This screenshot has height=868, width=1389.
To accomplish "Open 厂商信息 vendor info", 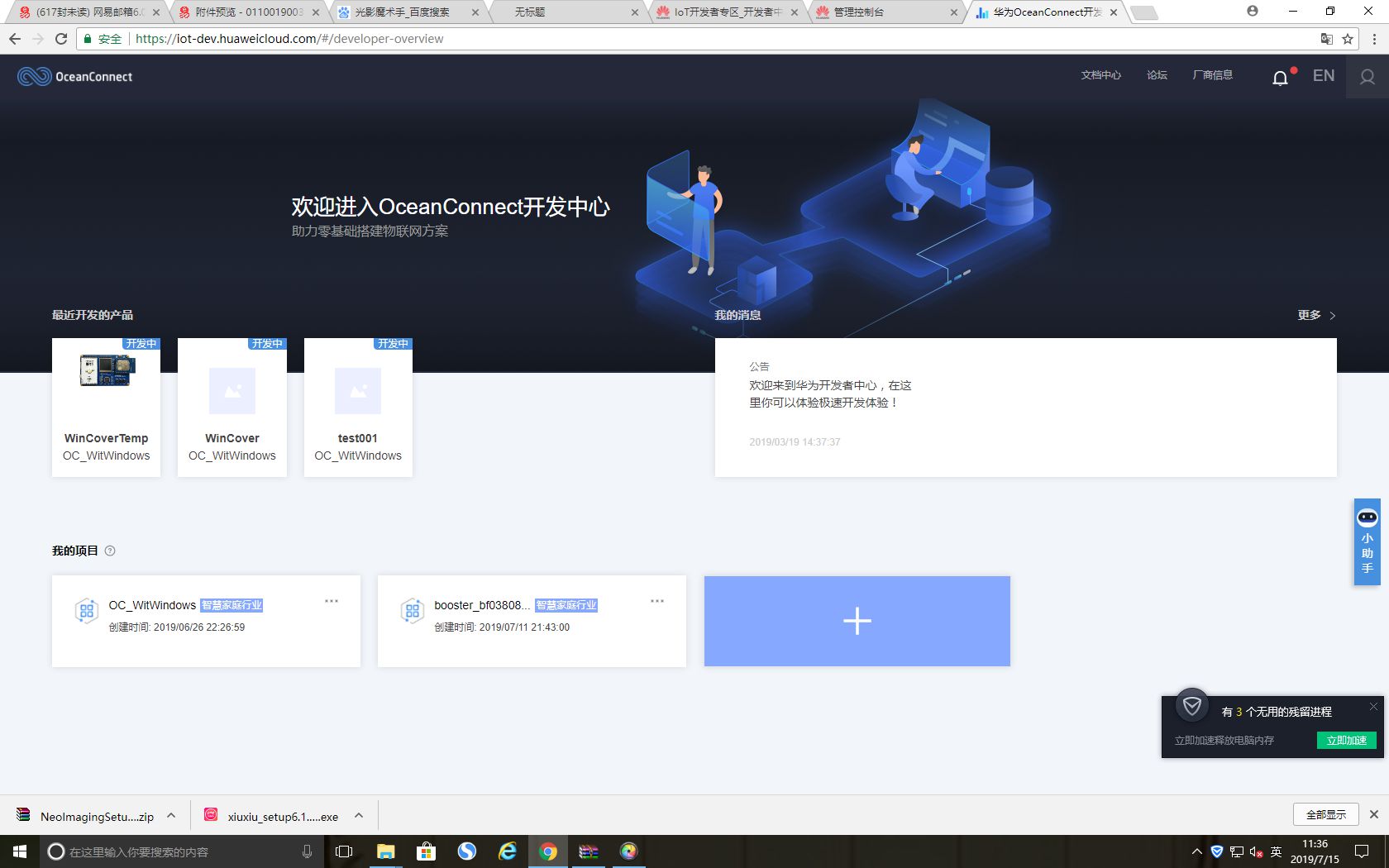I will click(1212, 75).
